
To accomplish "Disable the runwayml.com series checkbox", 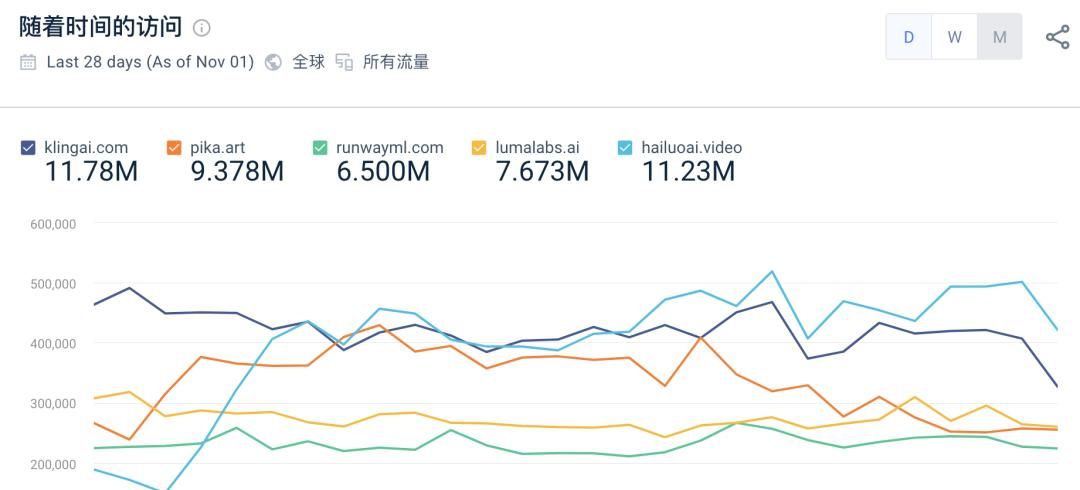I will [x=320, y=148].
